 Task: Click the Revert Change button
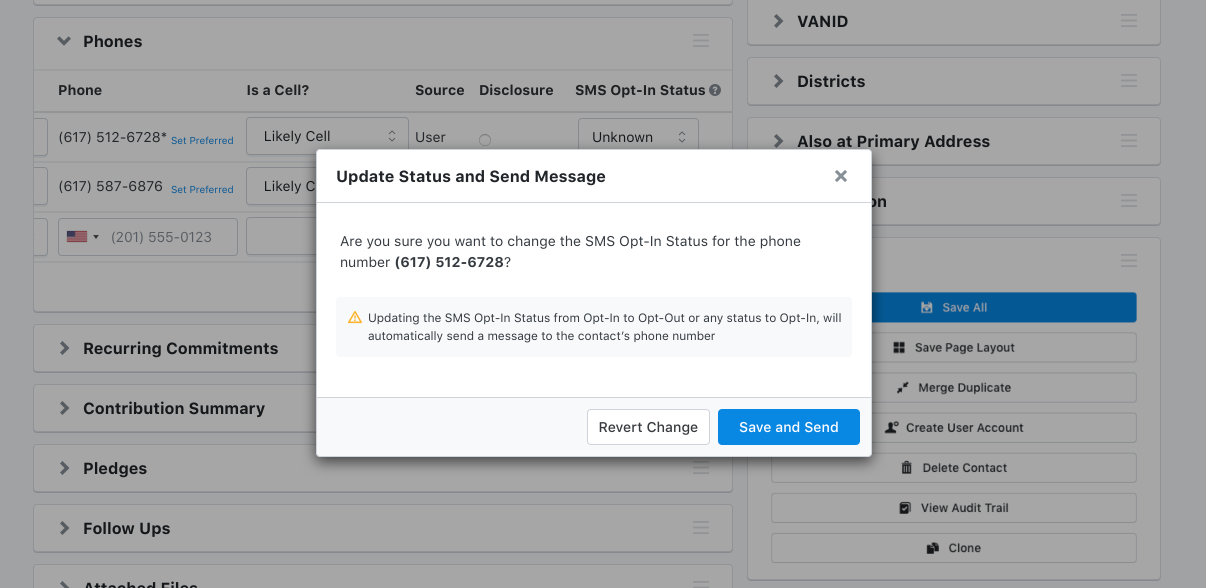[648, 427]
